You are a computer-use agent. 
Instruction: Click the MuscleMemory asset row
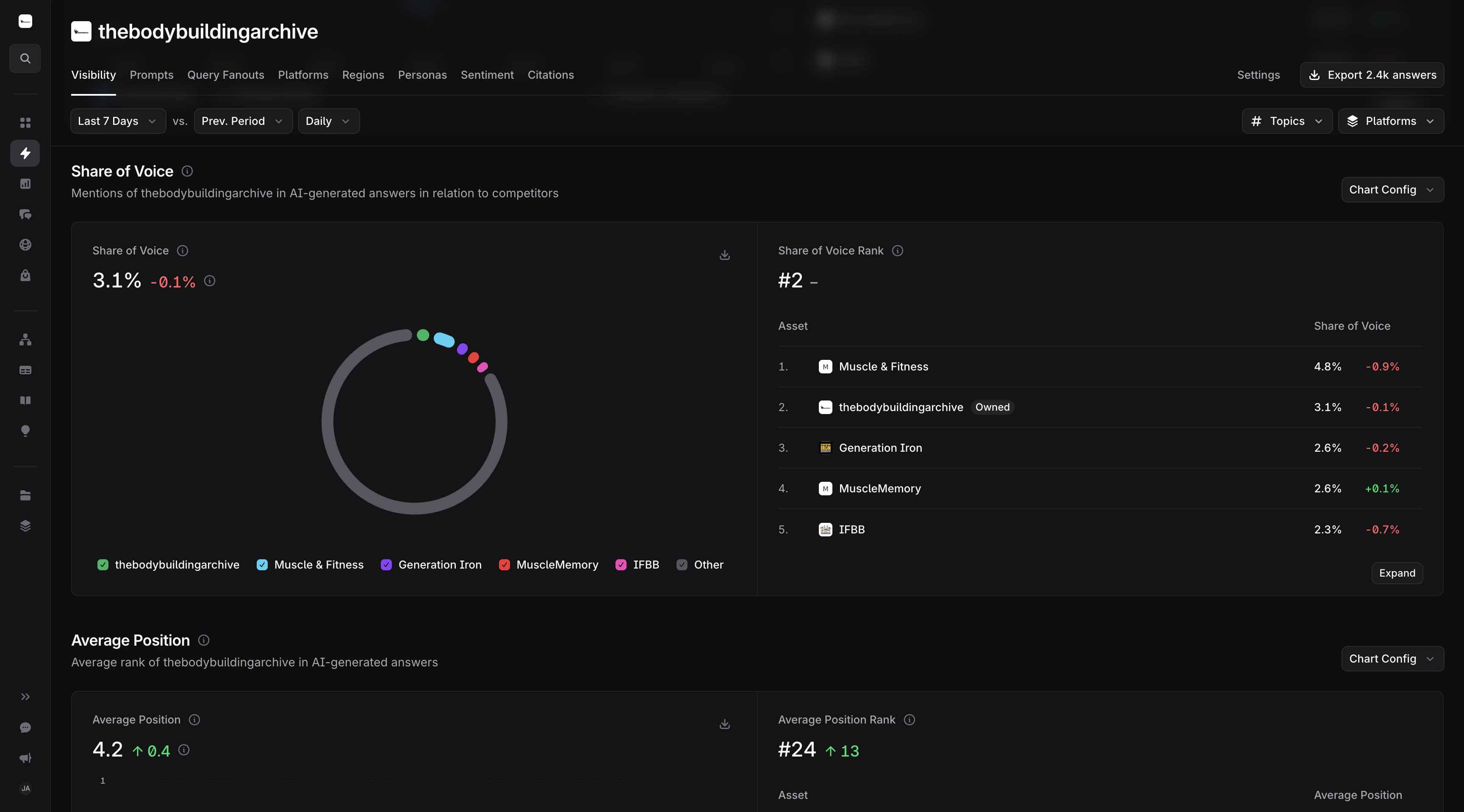click(1100, 489)
